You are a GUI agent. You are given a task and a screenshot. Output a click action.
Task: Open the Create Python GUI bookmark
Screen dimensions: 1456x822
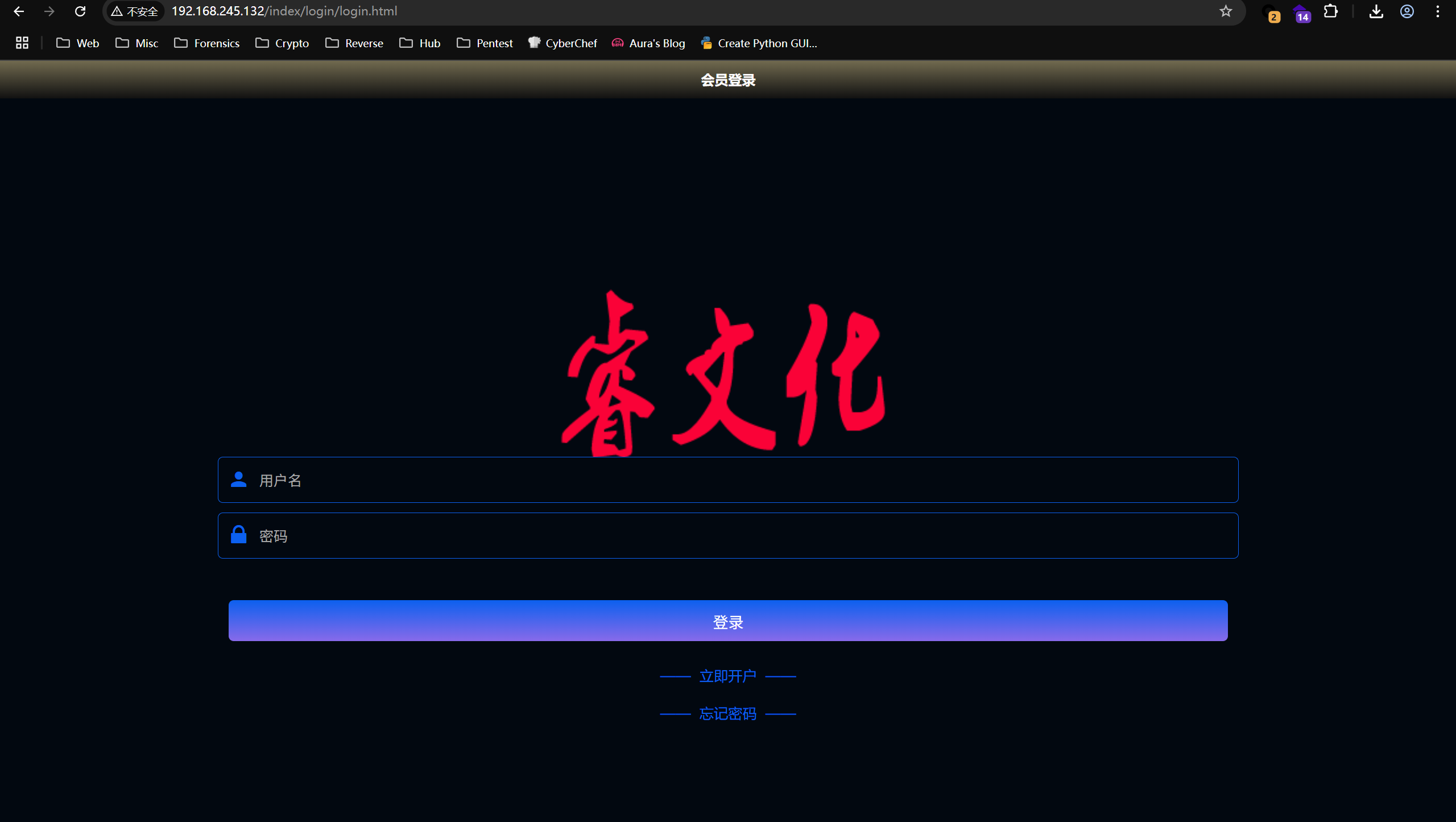point(759,43)
